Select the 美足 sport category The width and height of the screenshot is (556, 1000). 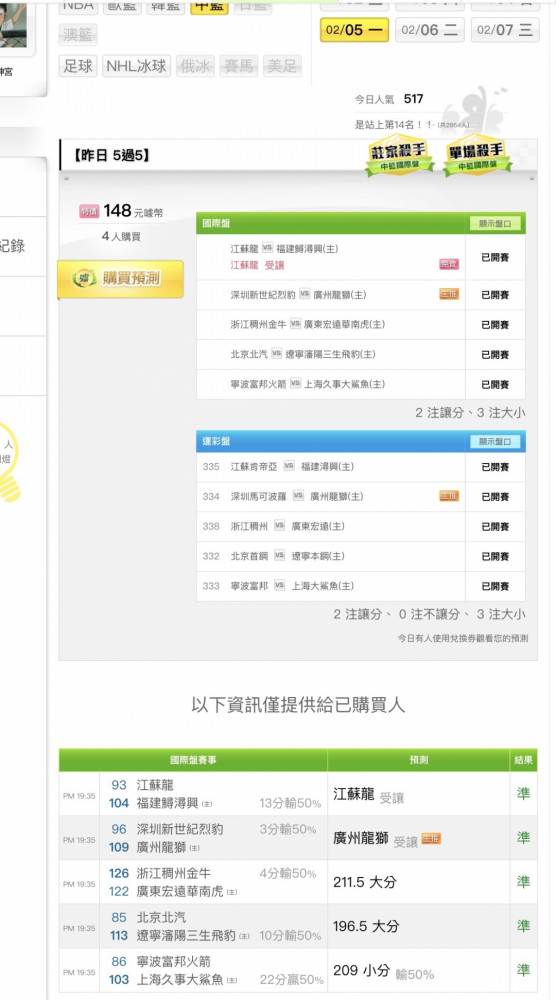(282, 66)
